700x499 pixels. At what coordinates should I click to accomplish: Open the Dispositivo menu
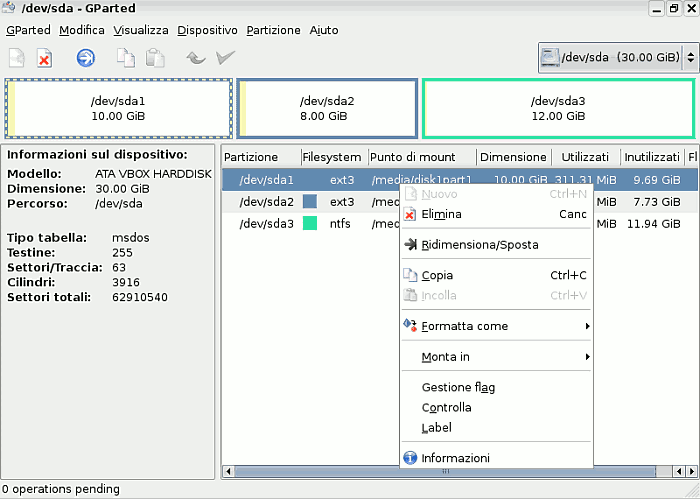(207, 30)
